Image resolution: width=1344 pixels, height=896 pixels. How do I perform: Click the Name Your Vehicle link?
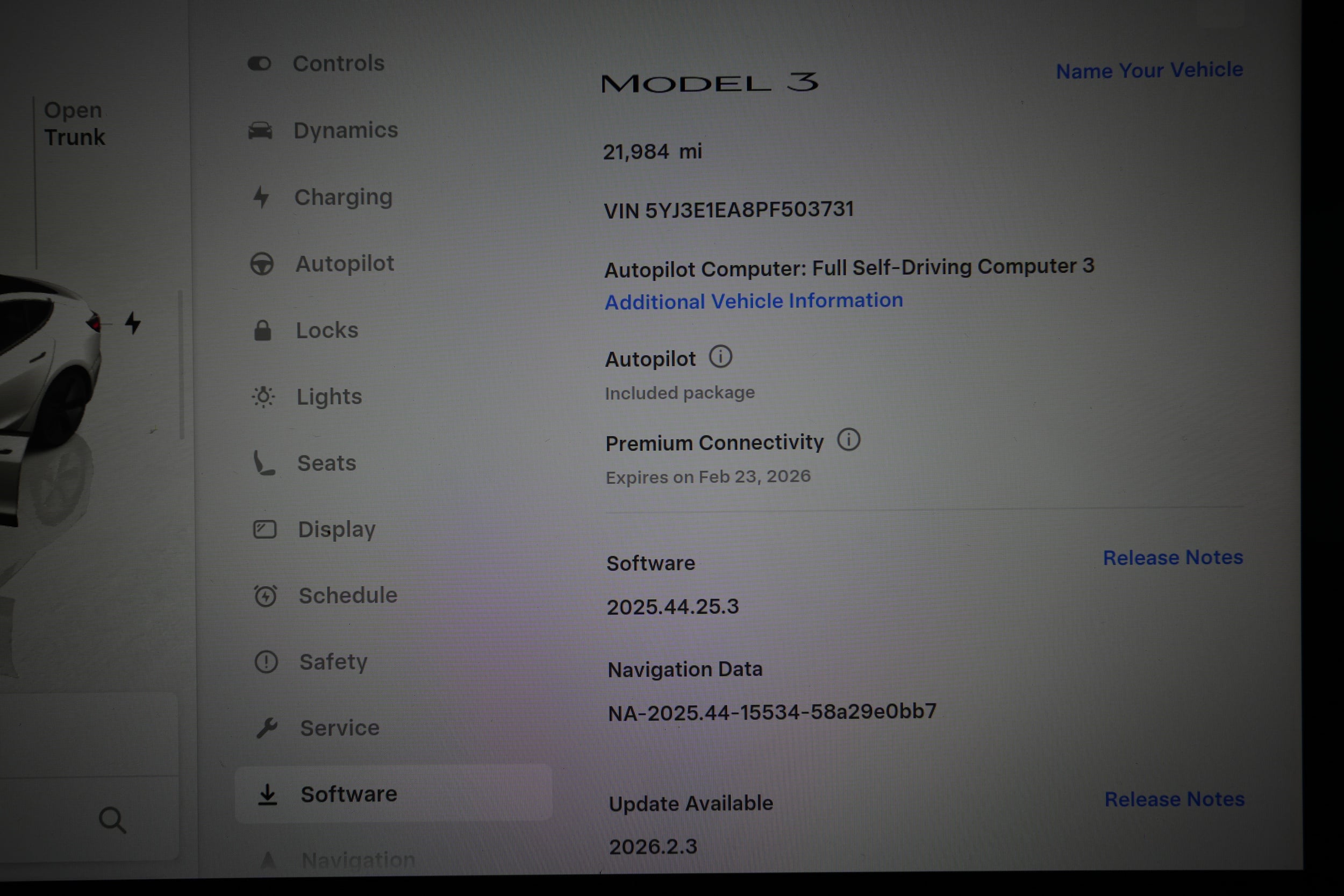pyautogui.click(x=1149, y=70)
